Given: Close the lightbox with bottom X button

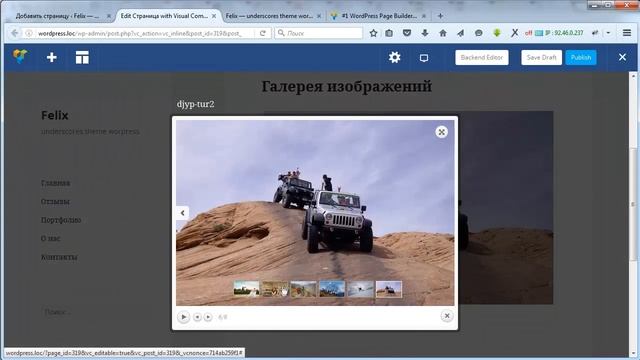Looking at the screenshot, I should coord(447,316).
